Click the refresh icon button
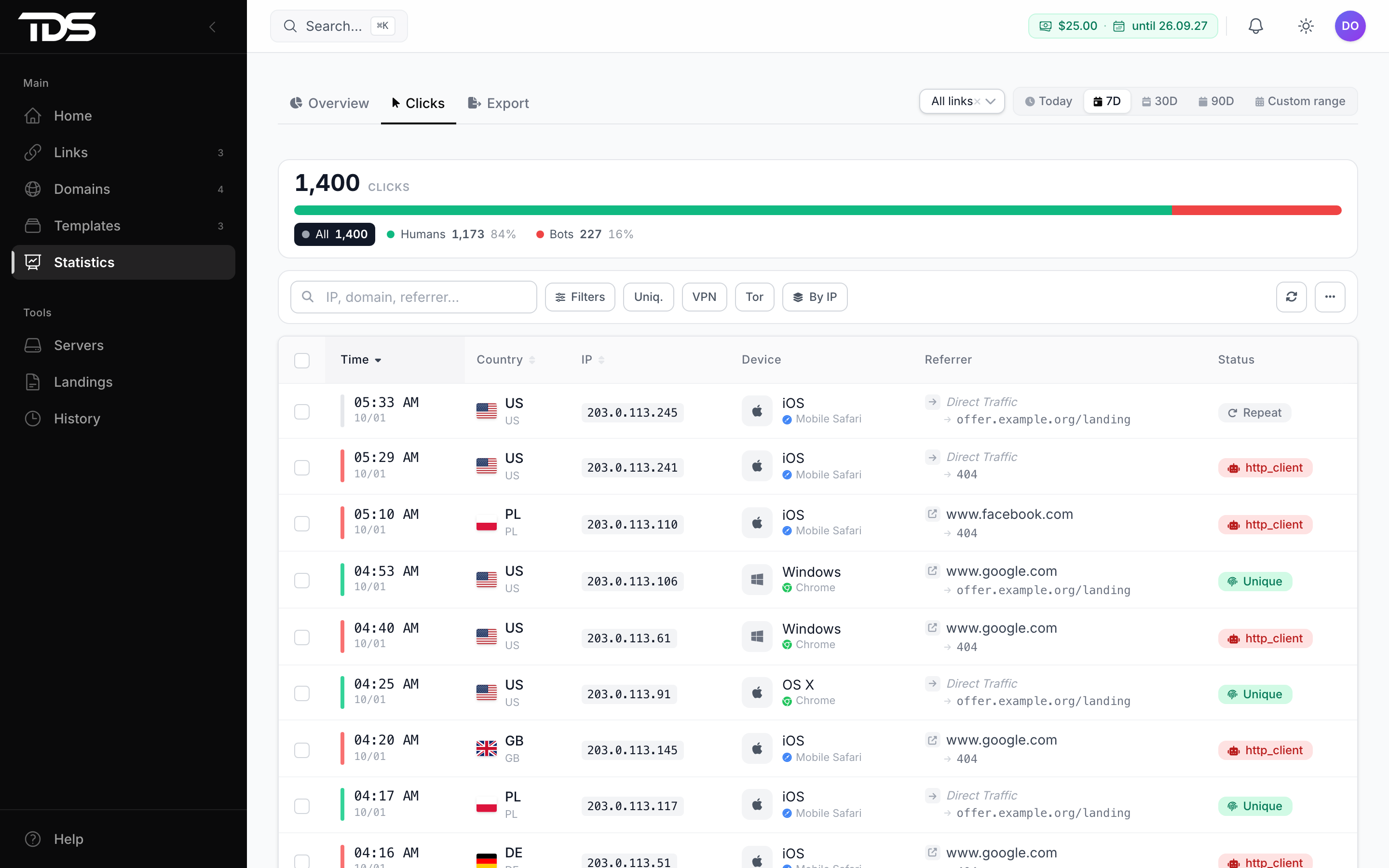Screen dimensions: 1389x868 tap(1292, 297)
